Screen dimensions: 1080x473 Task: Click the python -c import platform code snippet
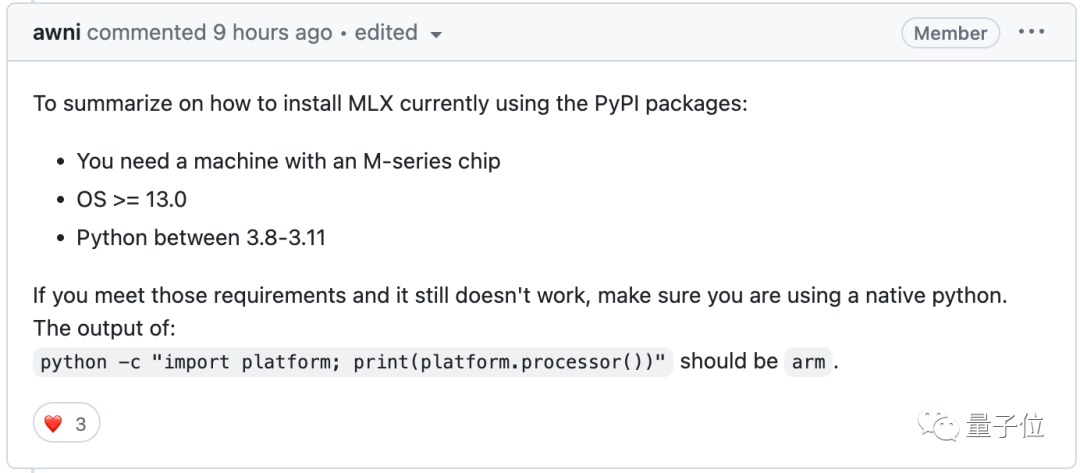point(354,362)
